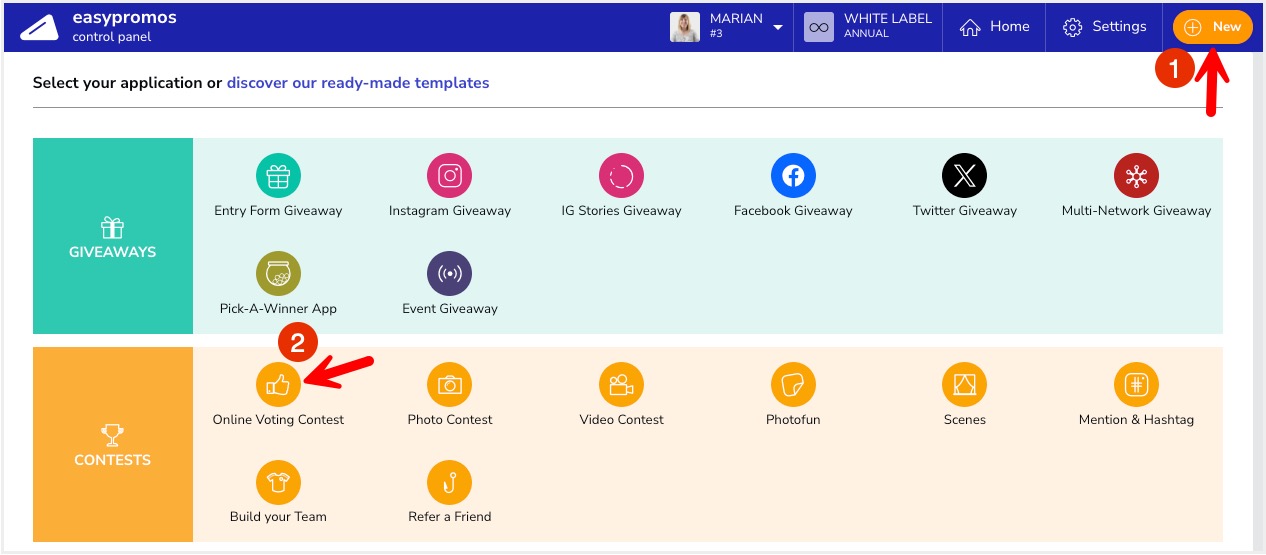
Task: Click the Online Voting Contest thumbs-up icon
Action: pyautogui.click(x=278, y=385)
